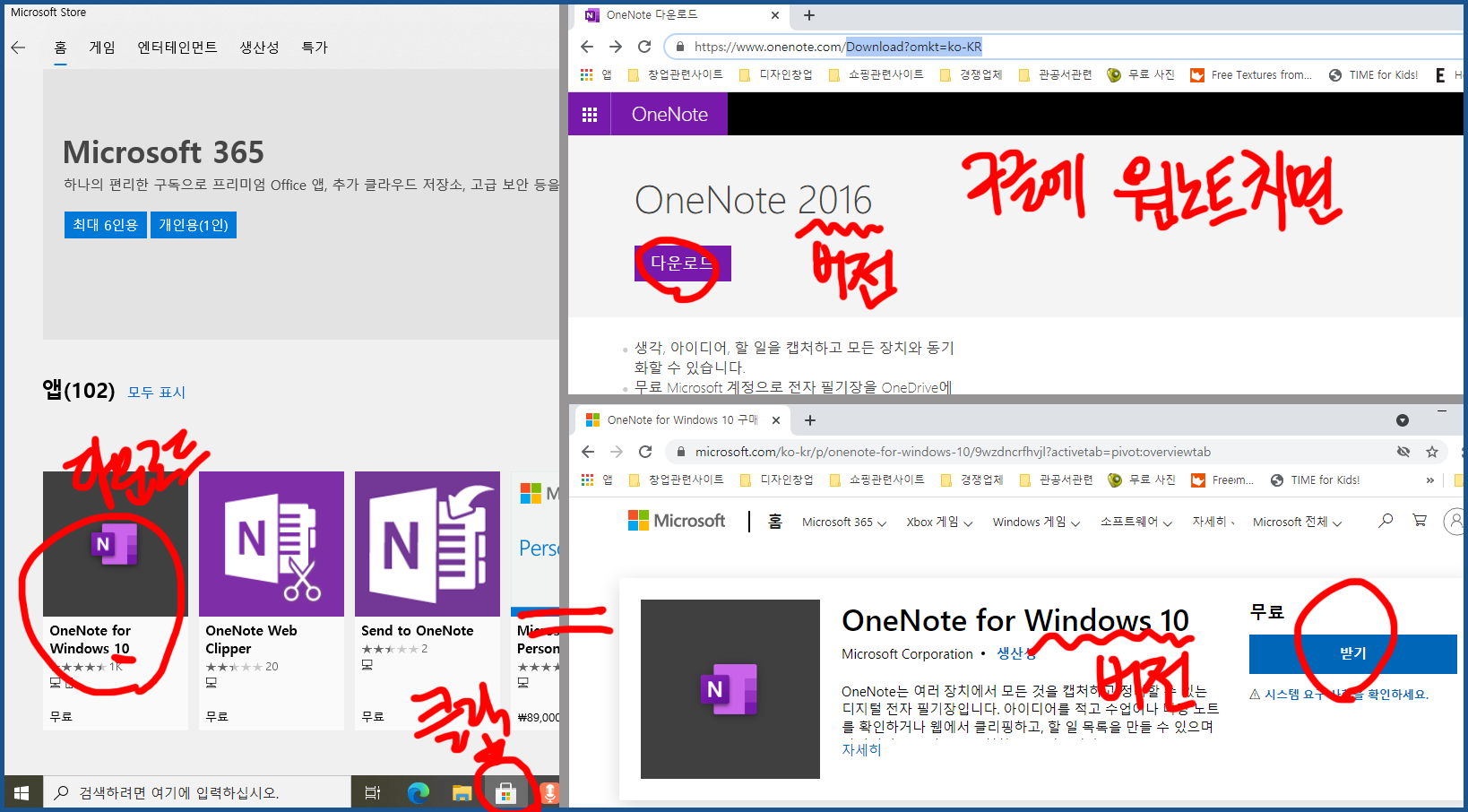Image resolution: width=1468 pixels, height=812 pixels.
Task: Reload the microsoft.com page
Action: pos(645,452)
